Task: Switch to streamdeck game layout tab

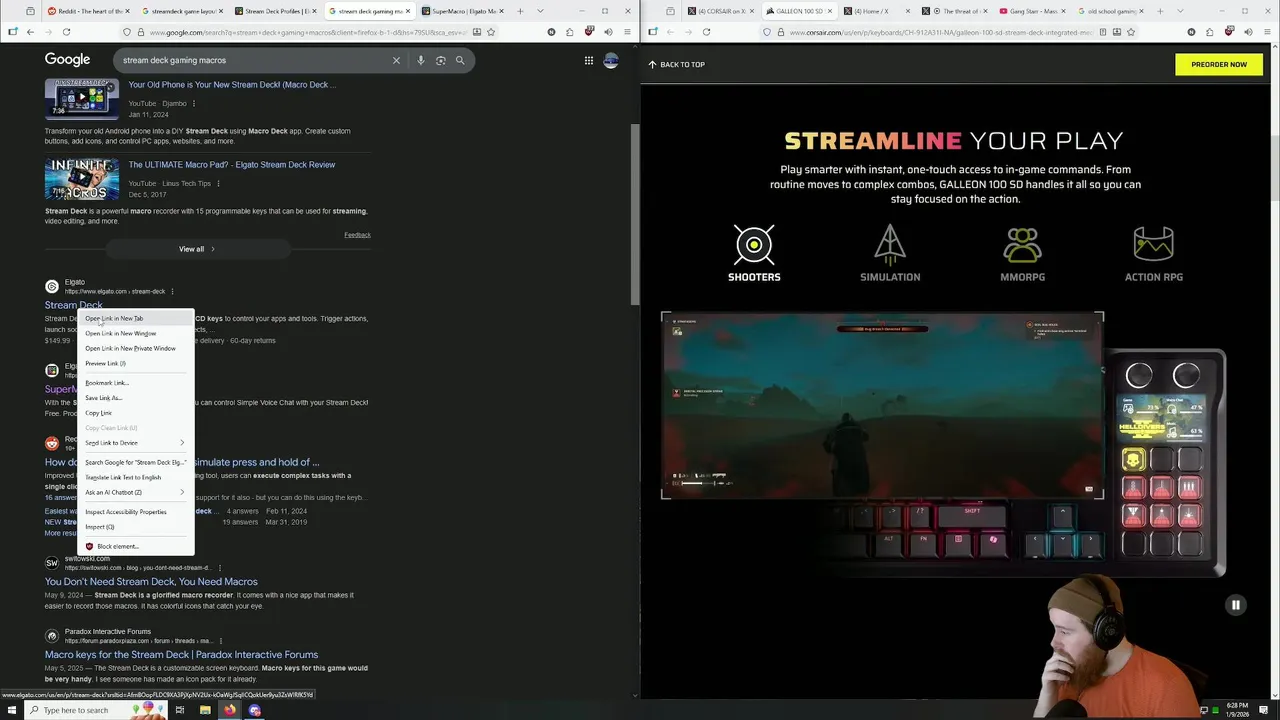Action: click(182, 11)
